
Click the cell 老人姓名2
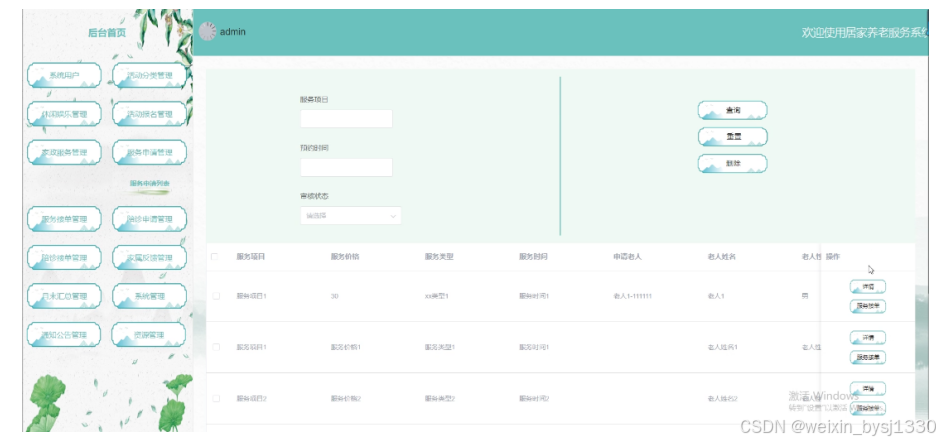(722, 398)
